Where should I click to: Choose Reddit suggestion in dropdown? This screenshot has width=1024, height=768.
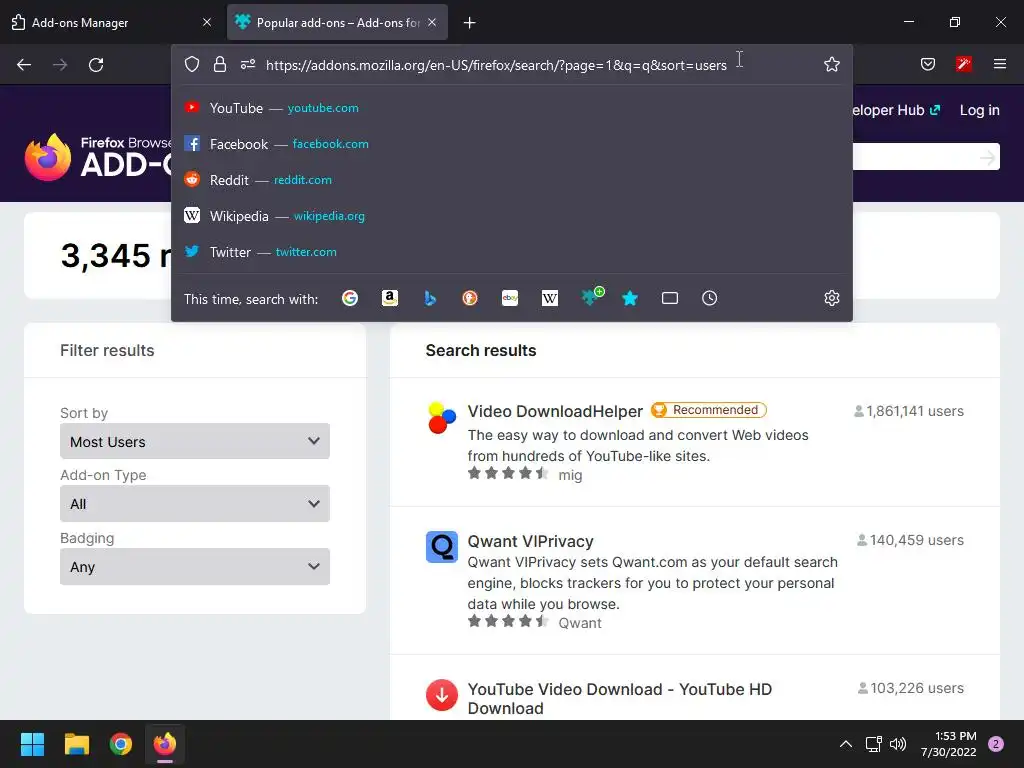pos(511,180)
